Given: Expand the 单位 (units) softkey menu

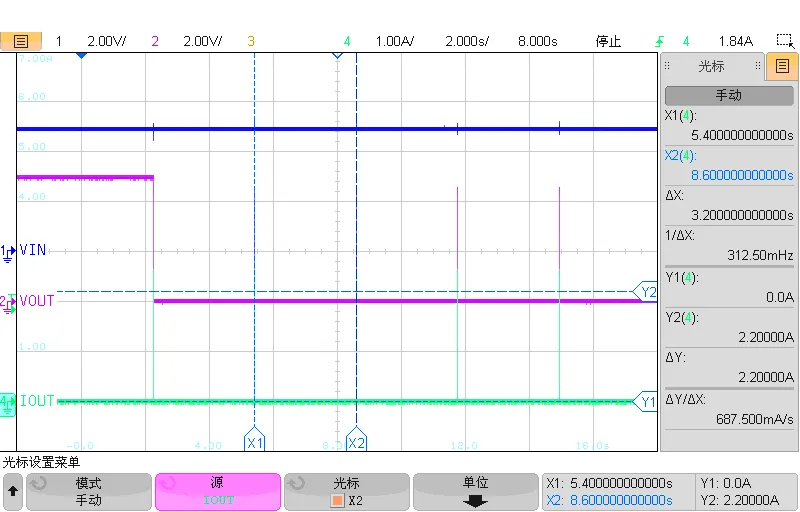Looking at the screenshot, I should click(475, 491).
